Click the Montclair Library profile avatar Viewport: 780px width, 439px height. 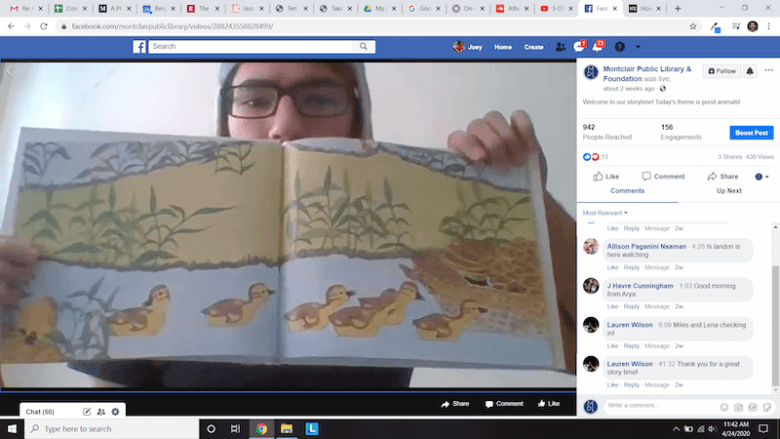[590, 73]
